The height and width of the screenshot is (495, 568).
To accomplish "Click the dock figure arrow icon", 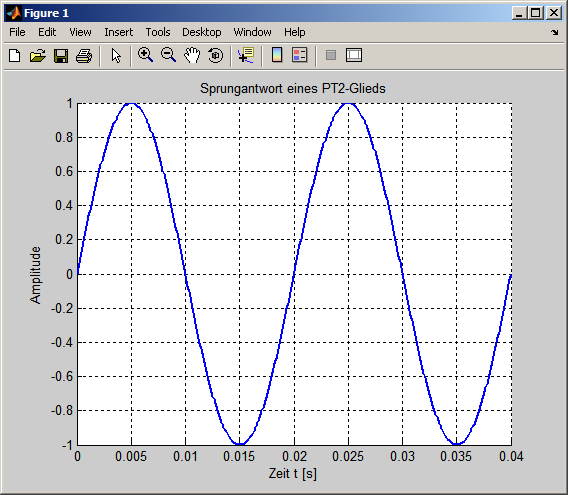I will click(555, 33).
